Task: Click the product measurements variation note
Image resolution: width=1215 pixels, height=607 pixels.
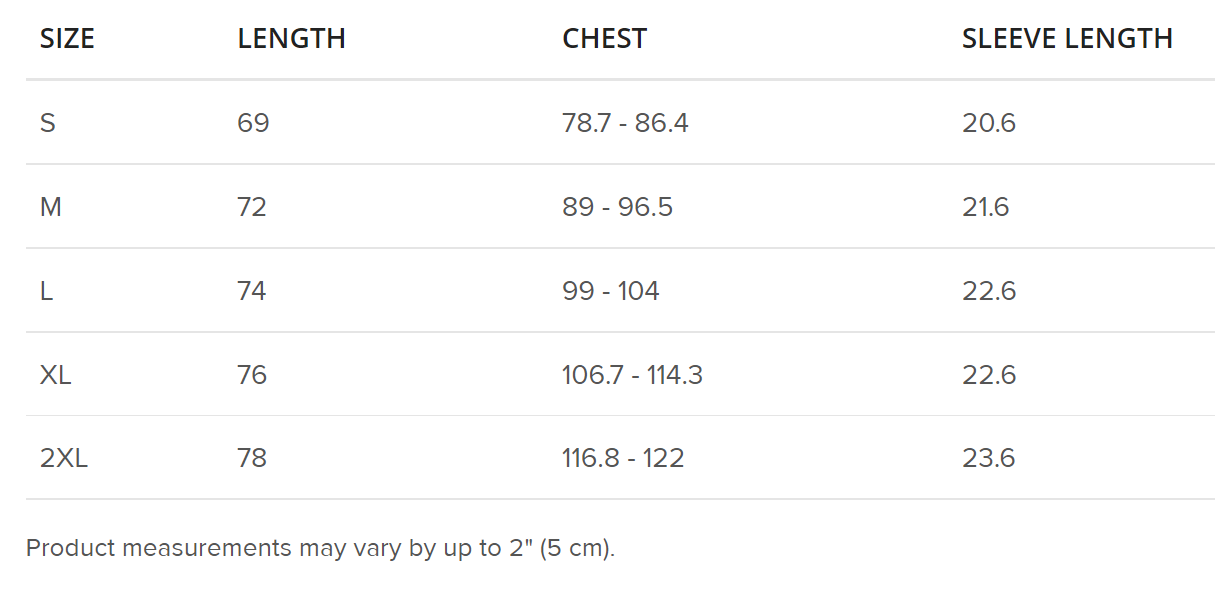Action: point(320,548)
